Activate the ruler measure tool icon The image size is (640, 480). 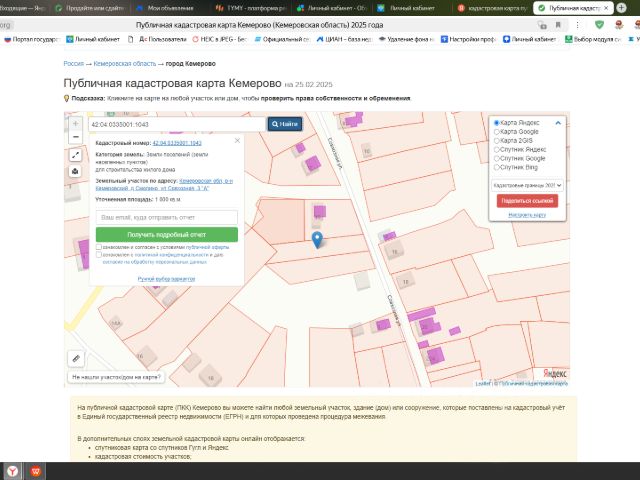76,358
